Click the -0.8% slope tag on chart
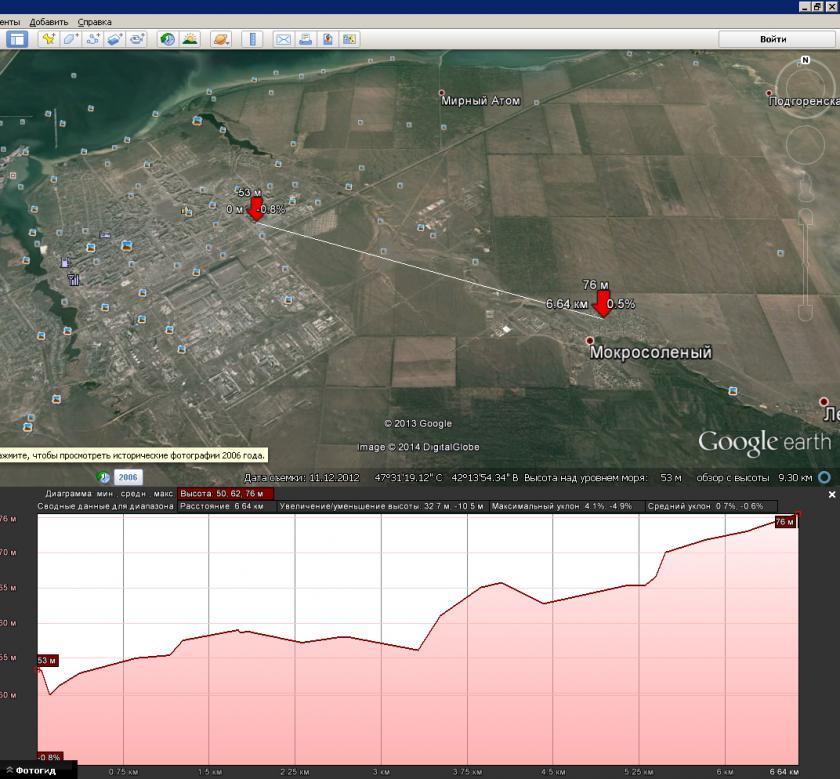This screenshot has width=840, height=779. click(x=50, y=757)
